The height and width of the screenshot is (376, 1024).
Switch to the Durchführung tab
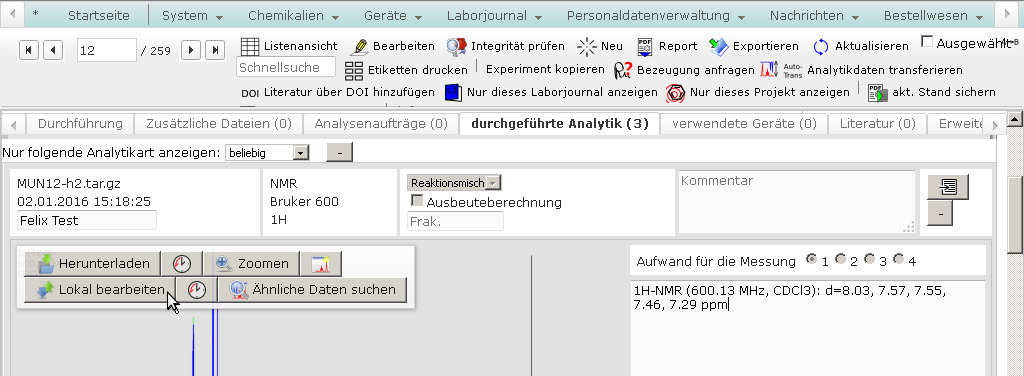pyautogui.click(x=80, y=123)
